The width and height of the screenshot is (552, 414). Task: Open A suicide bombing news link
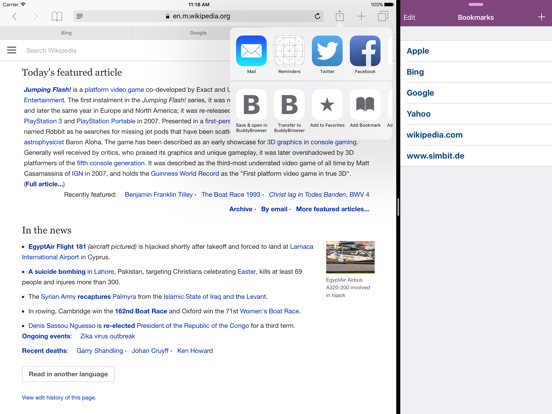pyautogui.click(x=57, y=271)
